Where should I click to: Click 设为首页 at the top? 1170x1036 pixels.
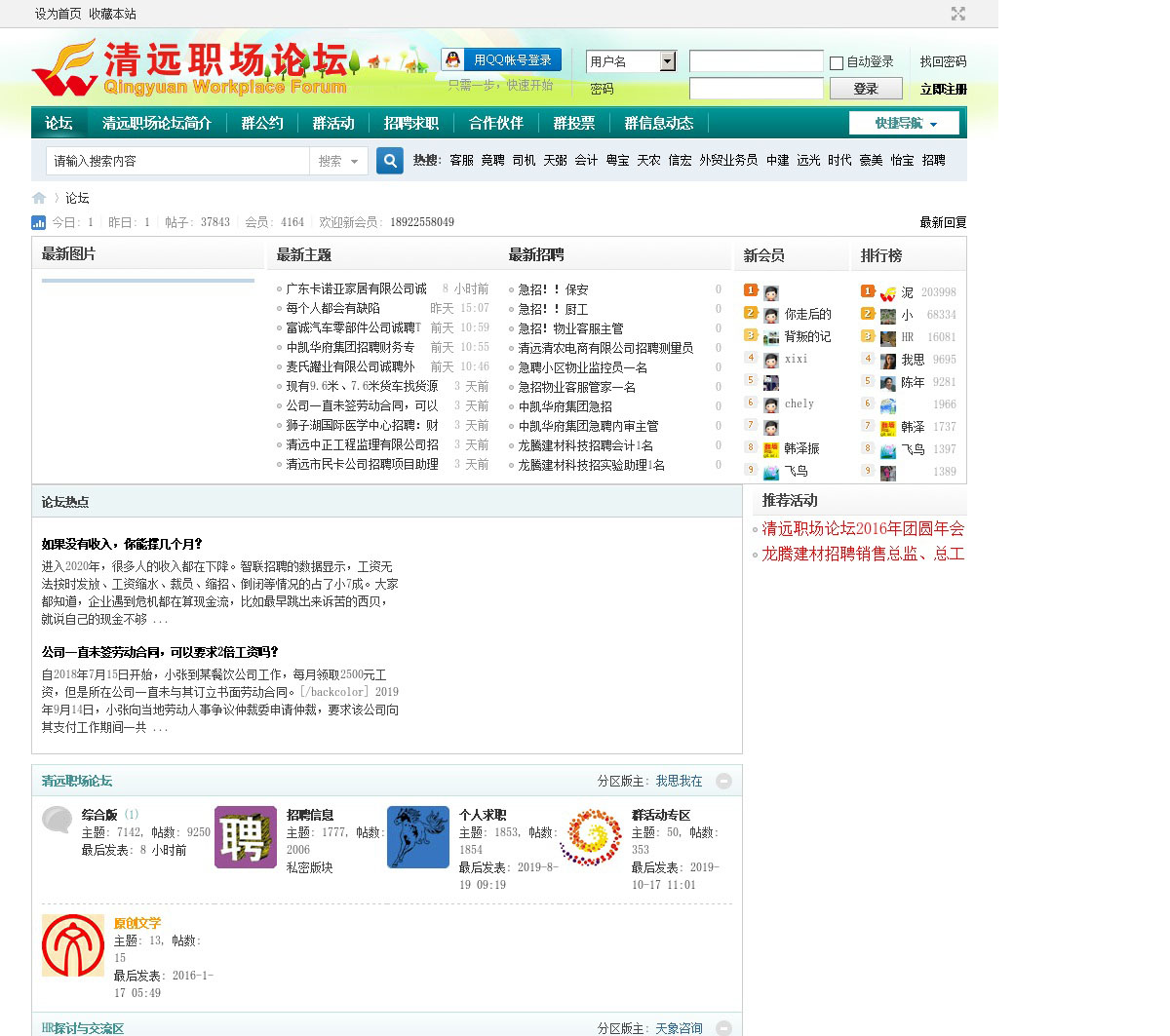click(58, 14)
